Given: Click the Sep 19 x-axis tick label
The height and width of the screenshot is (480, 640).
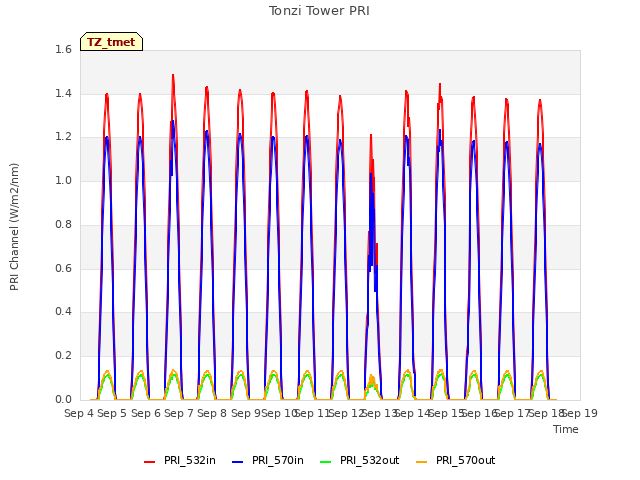Looking at the screenshot, I should 580,413.
